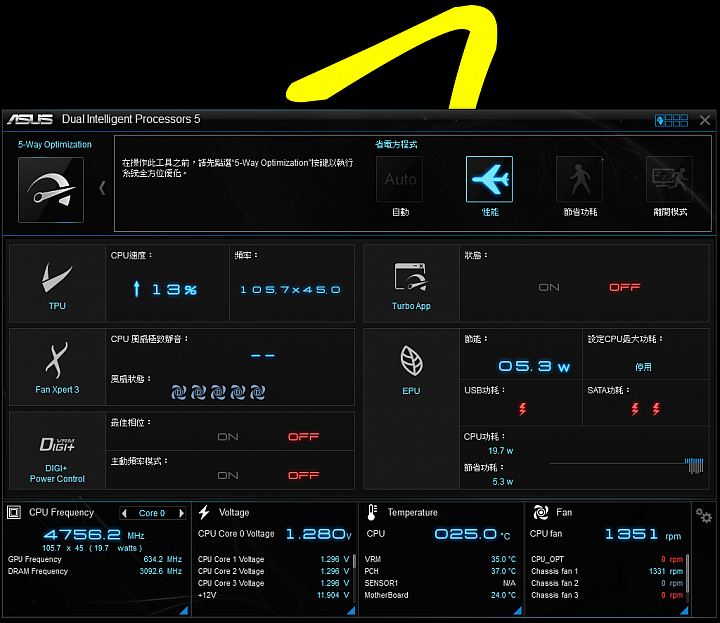Click the VRM temperature row
The width and height of the screenshot is (720, 623).
pos(440,560)
